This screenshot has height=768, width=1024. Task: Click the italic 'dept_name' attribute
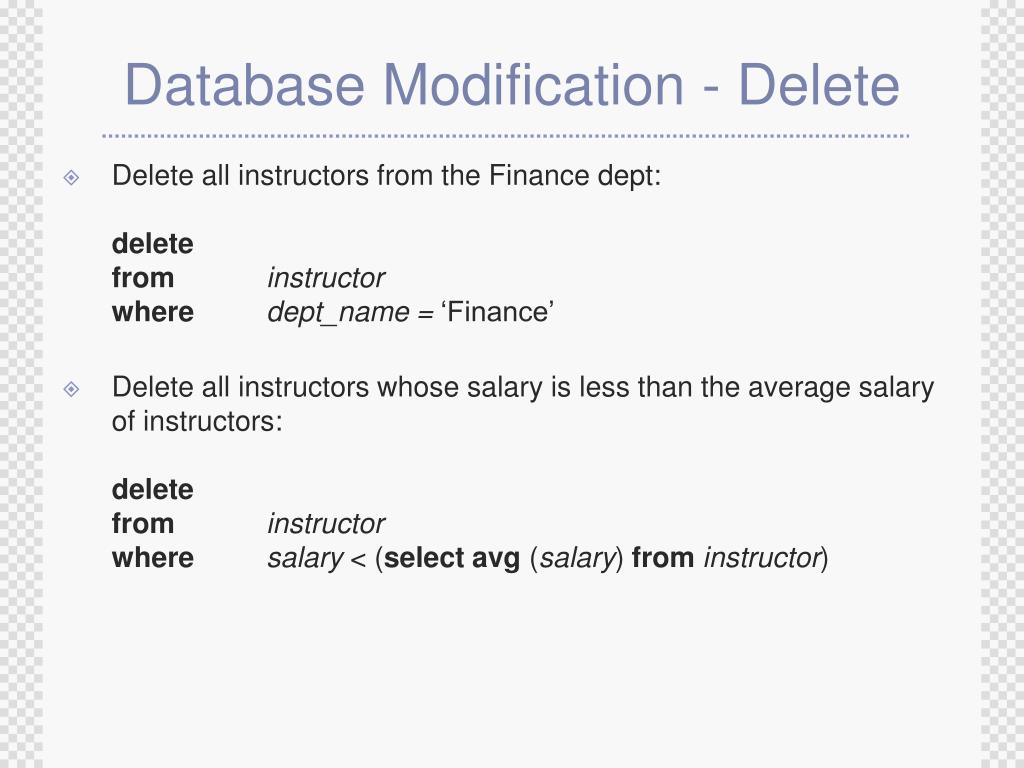(338, 313)
